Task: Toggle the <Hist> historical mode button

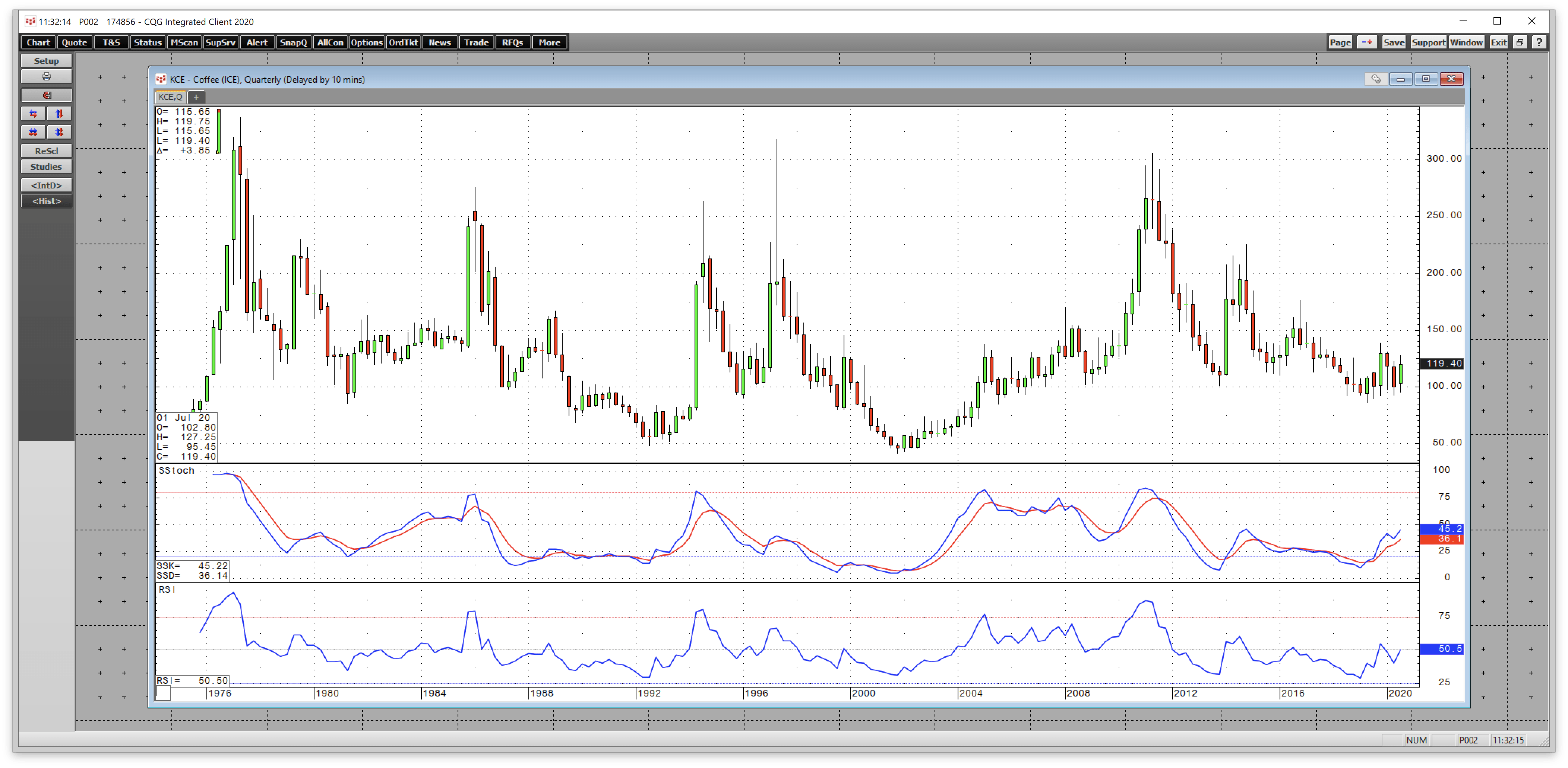Action: tap(46, 201)
